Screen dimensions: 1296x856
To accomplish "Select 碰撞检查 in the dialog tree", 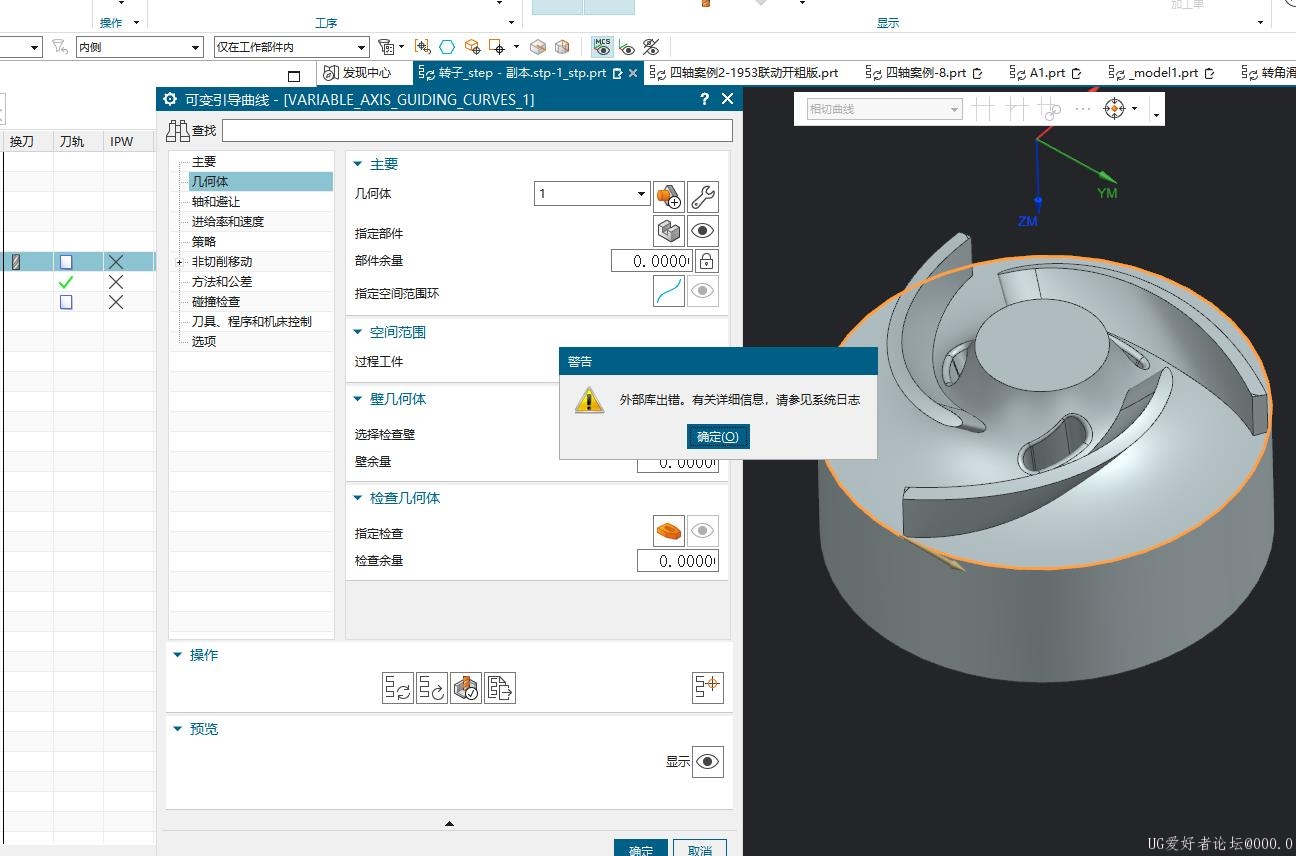I will (216, 301).
